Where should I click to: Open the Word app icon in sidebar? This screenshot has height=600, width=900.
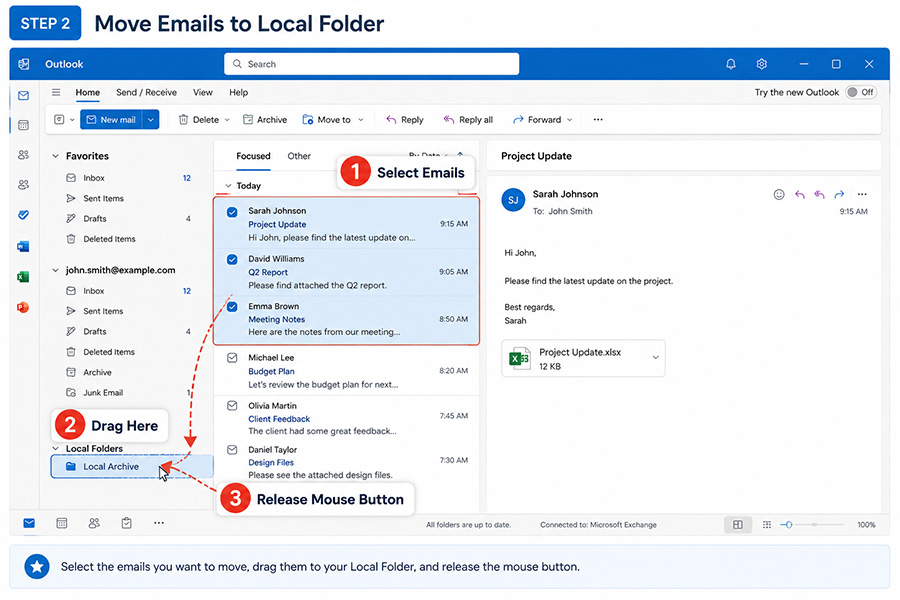[x=23, y=246]
